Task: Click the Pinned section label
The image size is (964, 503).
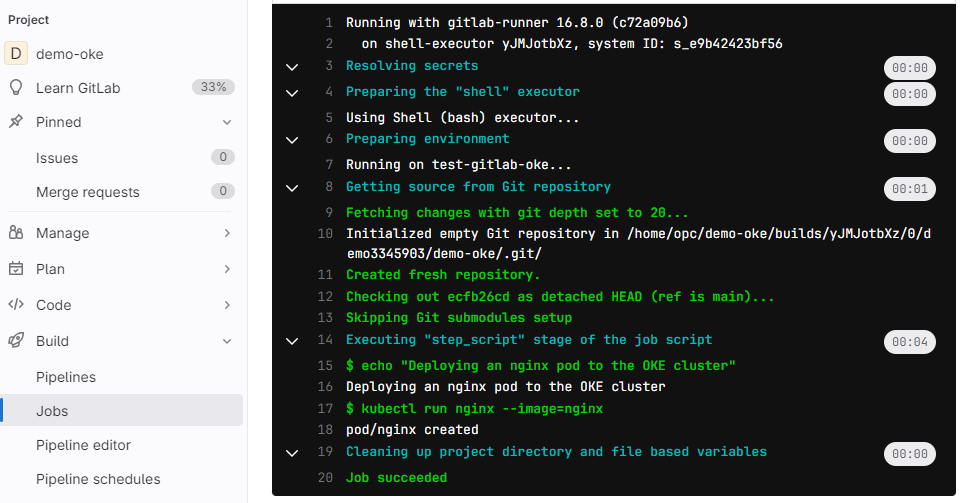Action: [x=58, y=122]
